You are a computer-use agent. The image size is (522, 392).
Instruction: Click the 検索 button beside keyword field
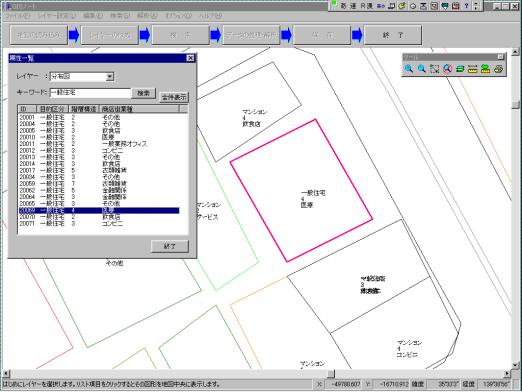click(144, 93)
